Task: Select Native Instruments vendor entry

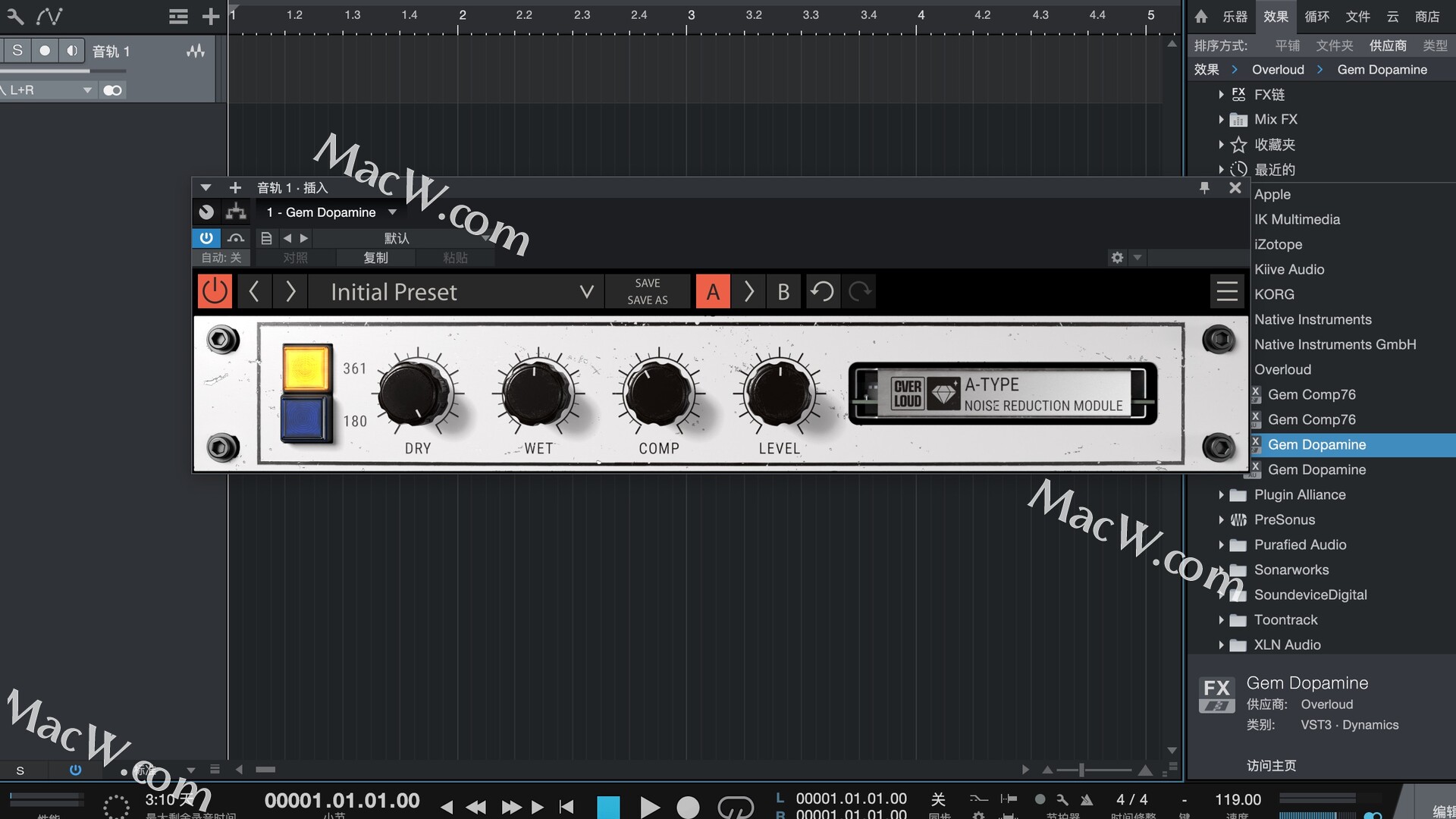Action: pyautogui.click(x=1313, y=320)
